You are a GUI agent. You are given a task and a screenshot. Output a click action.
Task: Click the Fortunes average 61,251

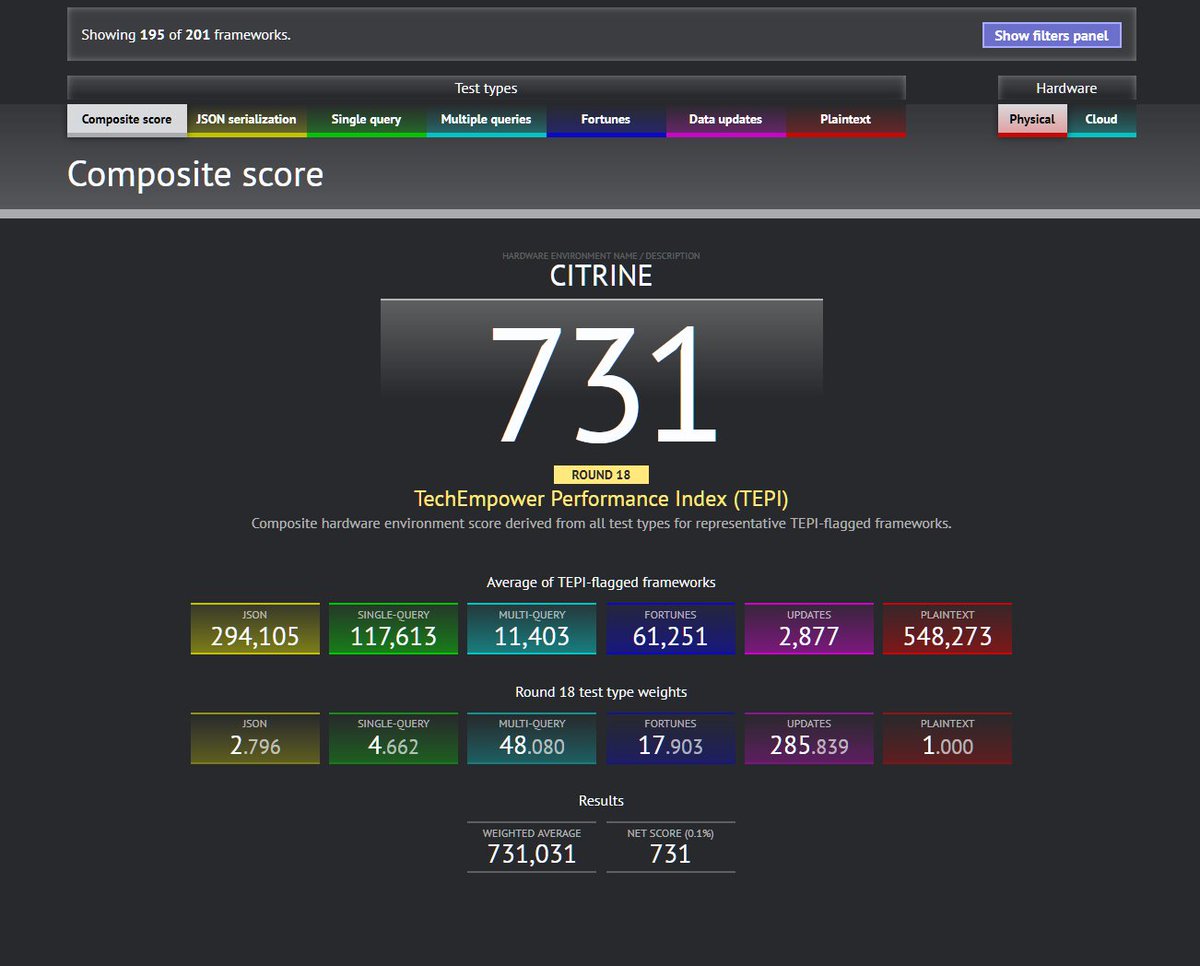coord(670,636)
